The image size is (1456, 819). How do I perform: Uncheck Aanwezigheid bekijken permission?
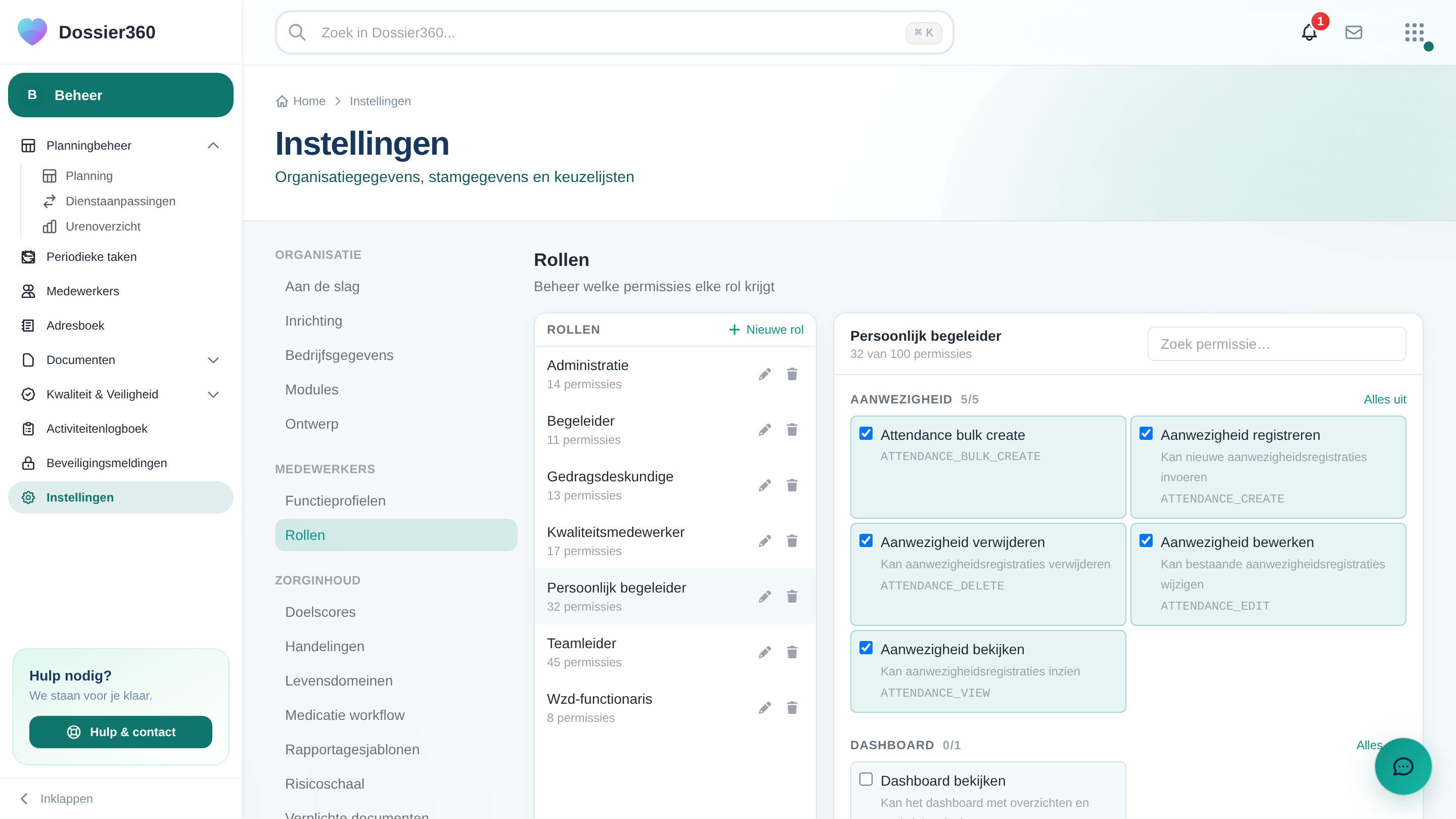[866, 648]
